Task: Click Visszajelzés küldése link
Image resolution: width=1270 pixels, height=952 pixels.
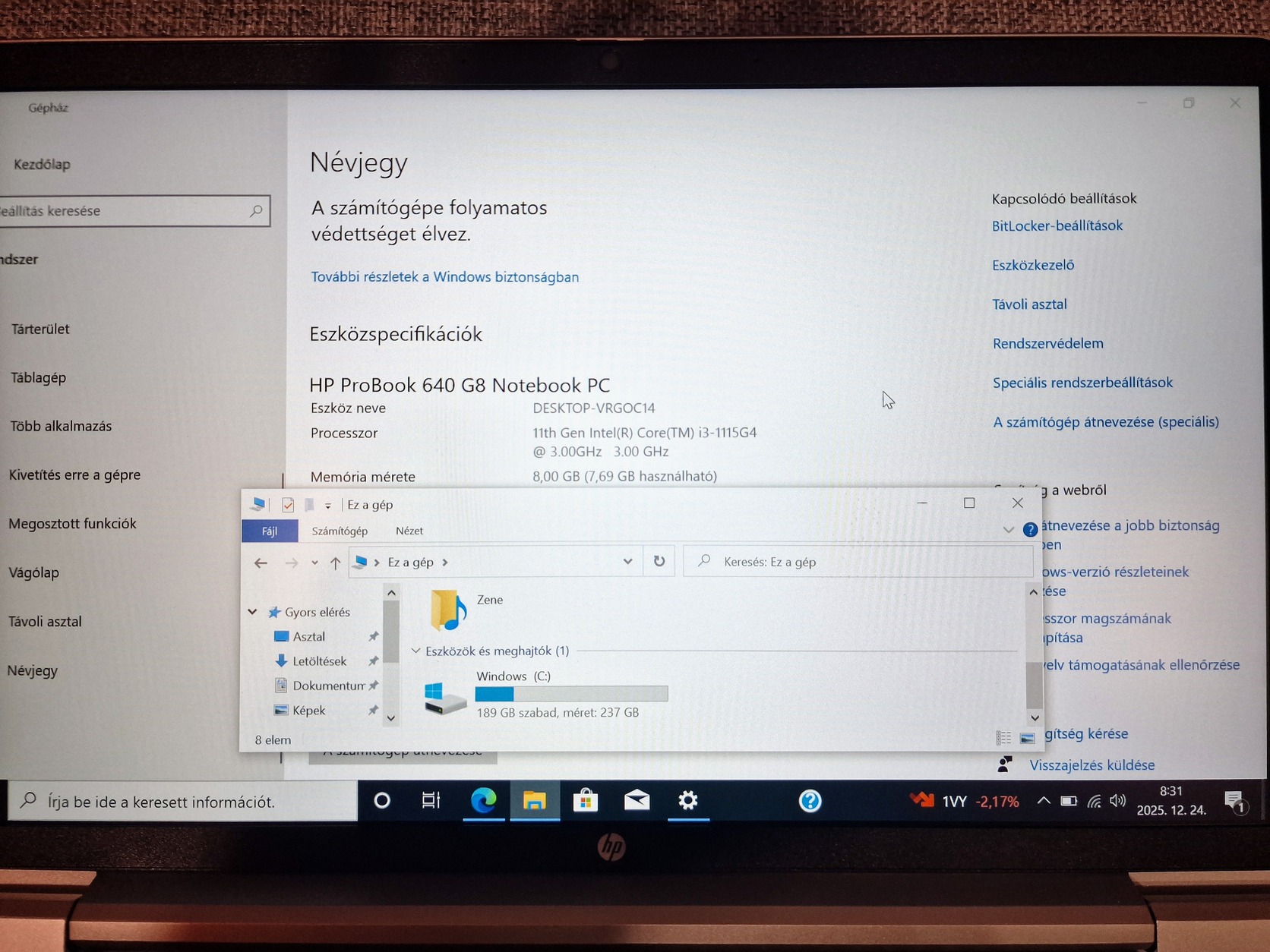Action: 1092,765
